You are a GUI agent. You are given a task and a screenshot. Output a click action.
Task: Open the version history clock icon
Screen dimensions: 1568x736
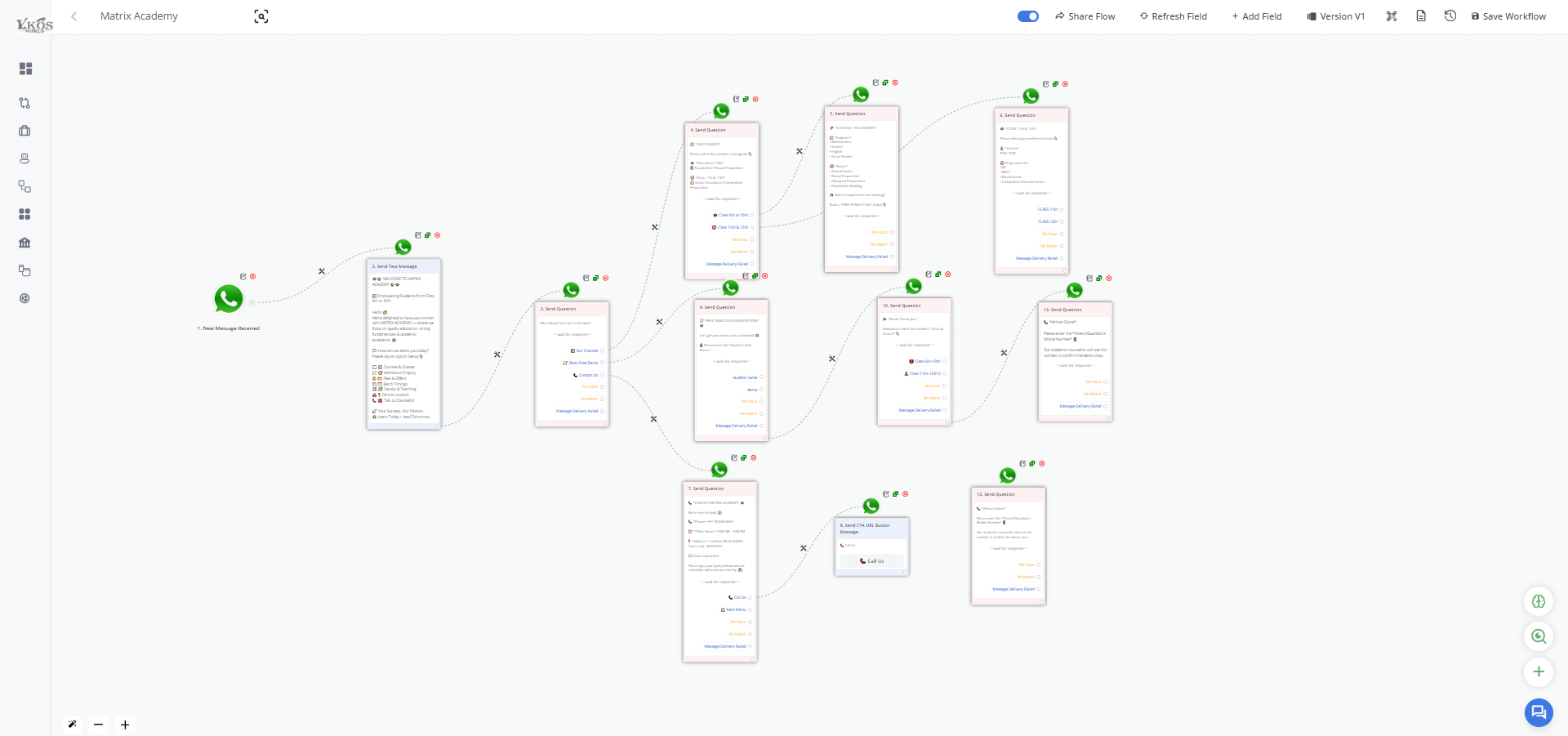click(x=1450, y=16)
